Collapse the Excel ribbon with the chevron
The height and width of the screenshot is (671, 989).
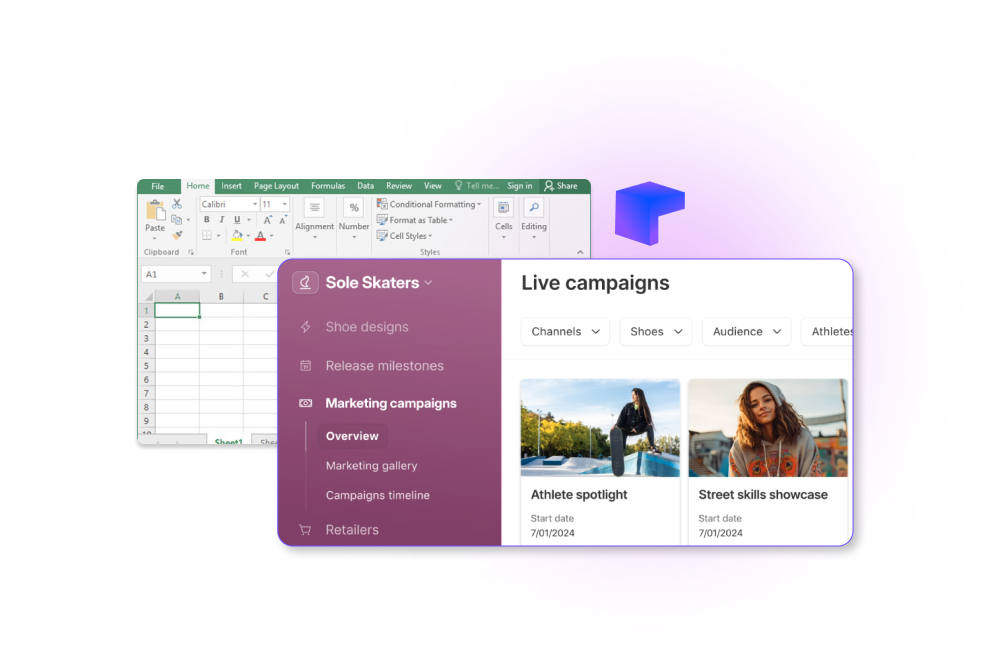coord(580,252)
